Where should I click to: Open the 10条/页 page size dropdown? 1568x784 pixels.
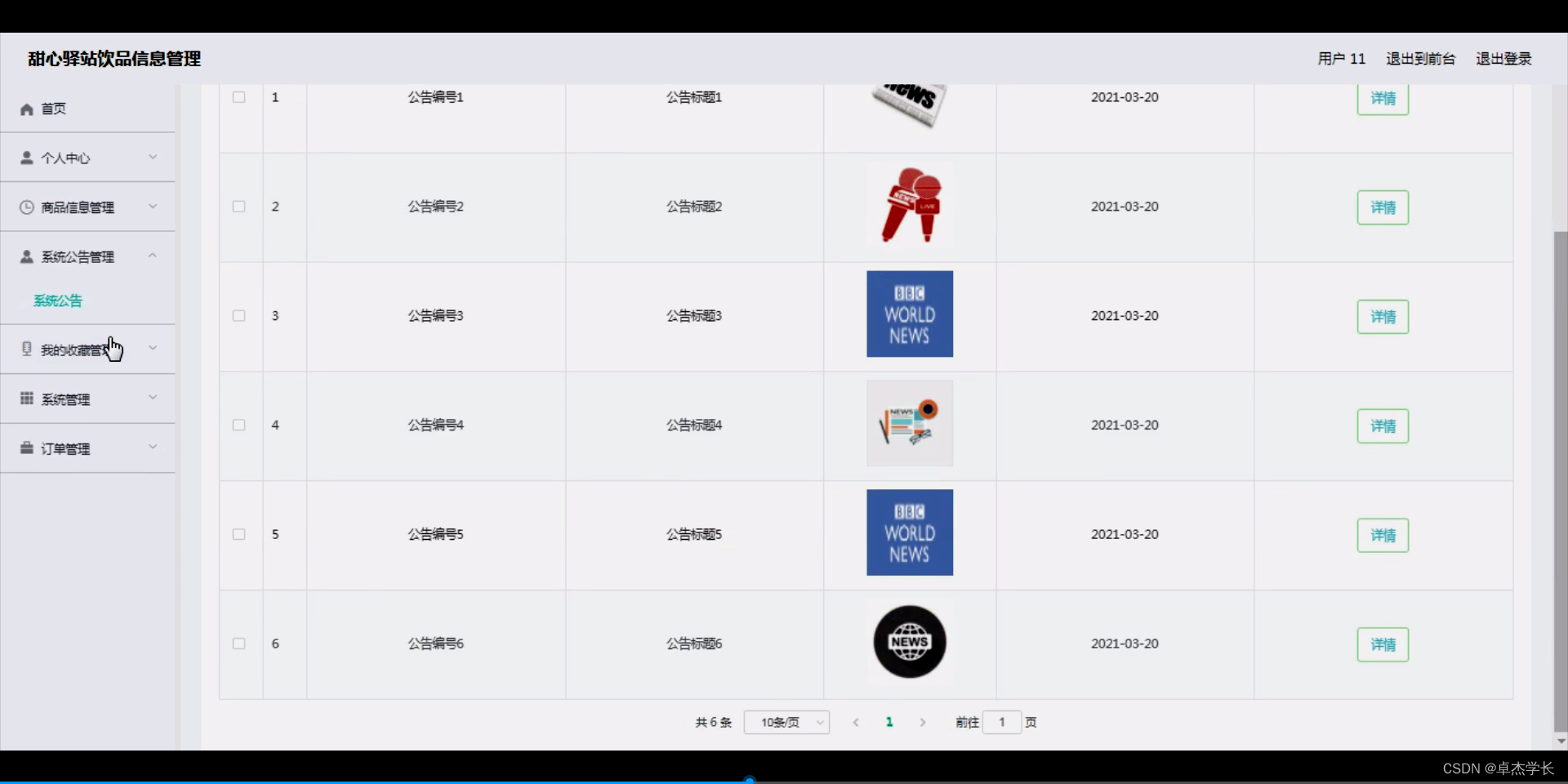click(x=786, y=722)
